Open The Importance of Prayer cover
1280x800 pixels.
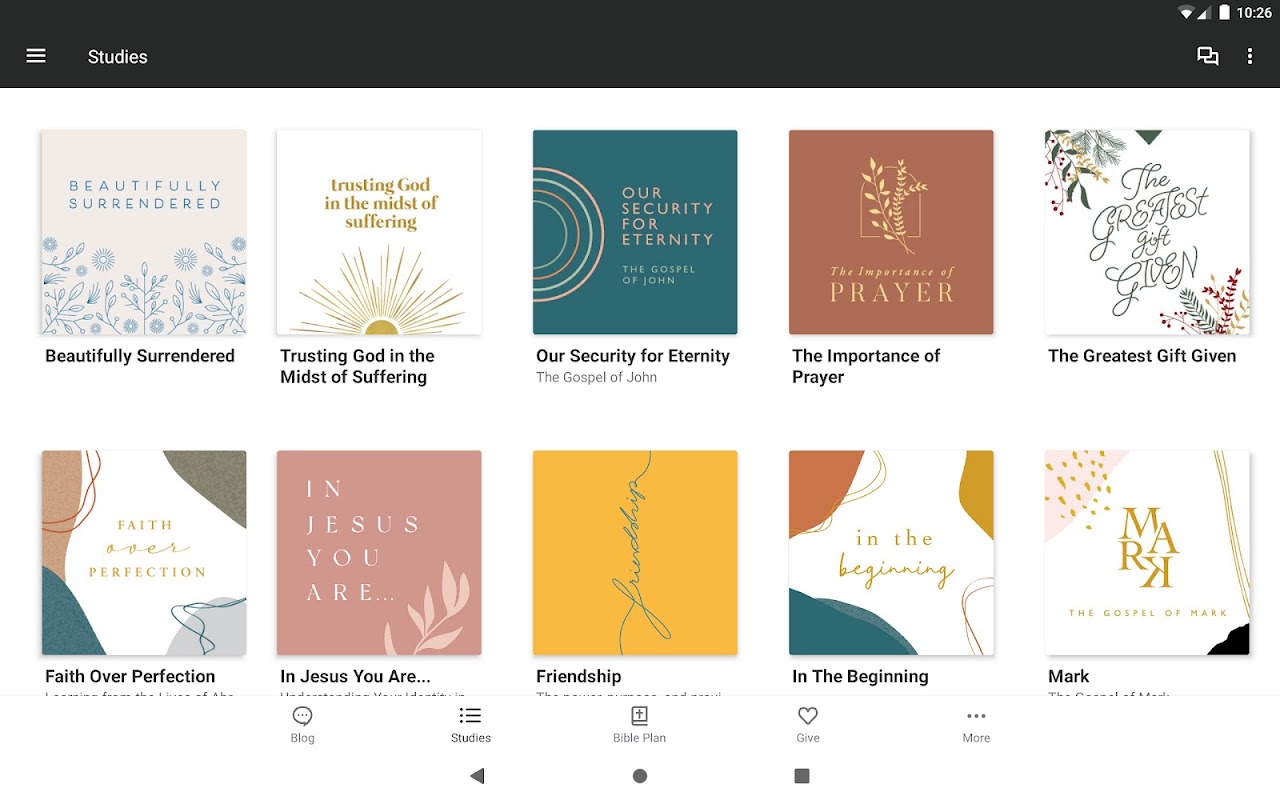pos(891,232)
